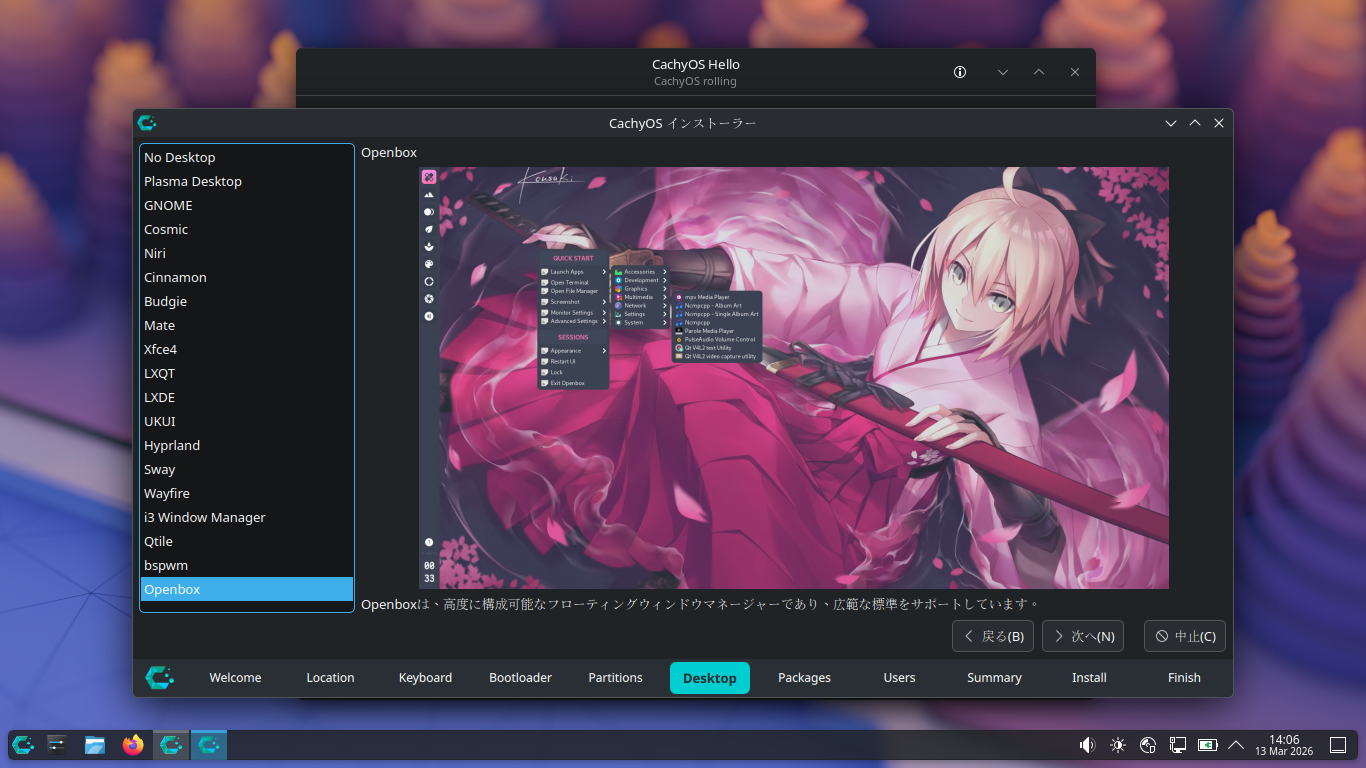The height and width of the screenshot is (768, 1366).
Task: Launch the Dolphin file manager from the taskbar
Action: (95, 745)
